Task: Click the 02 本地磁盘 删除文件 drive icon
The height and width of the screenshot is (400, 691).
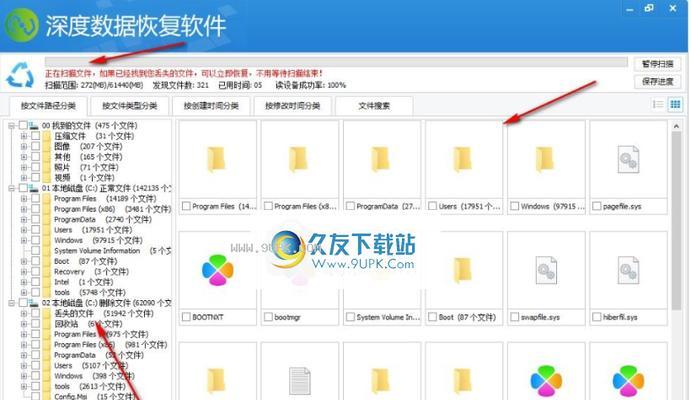Action: coord(33,303)
